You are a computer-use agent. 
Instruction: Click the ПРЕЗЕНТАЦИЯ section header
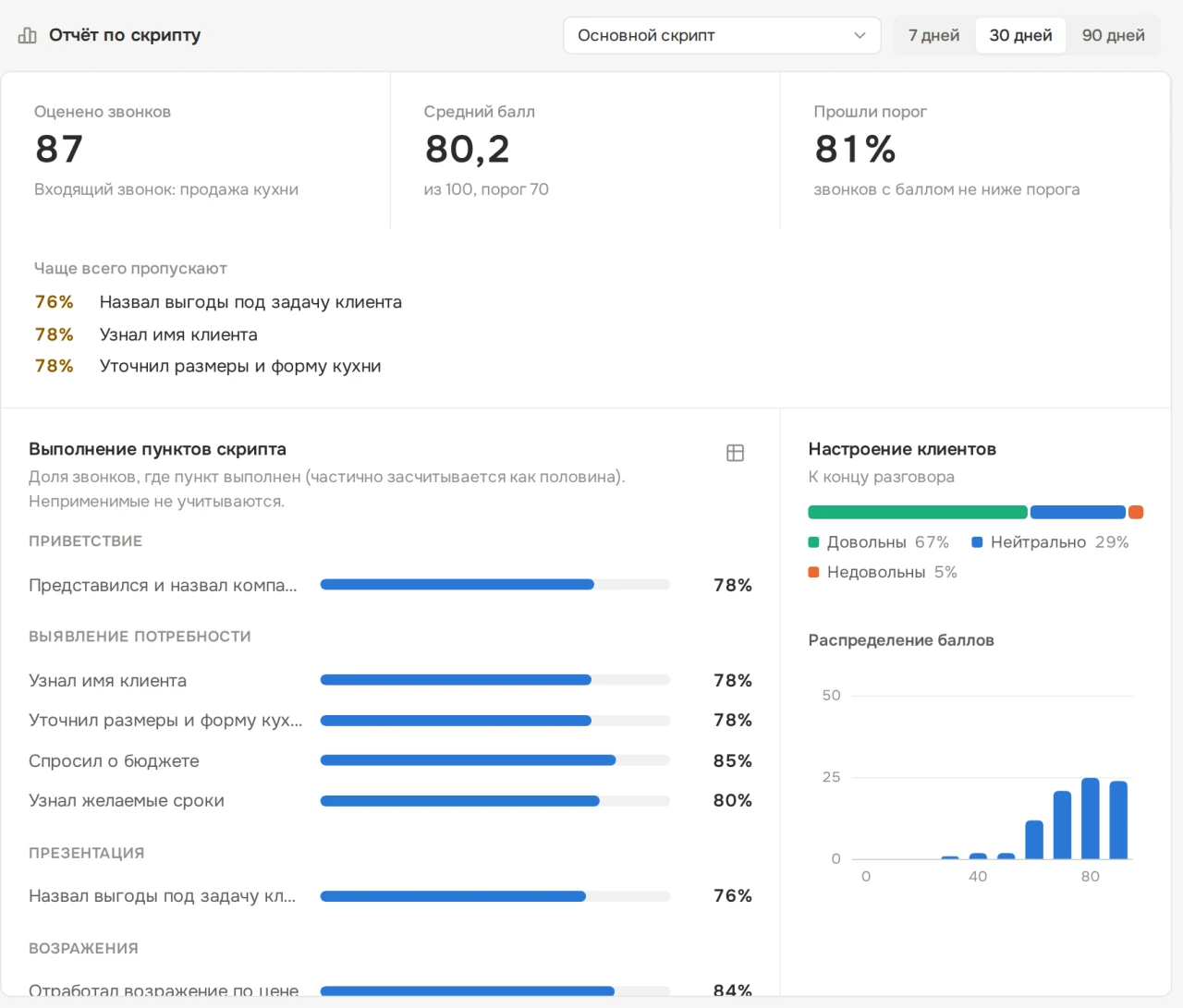[87, 854]
